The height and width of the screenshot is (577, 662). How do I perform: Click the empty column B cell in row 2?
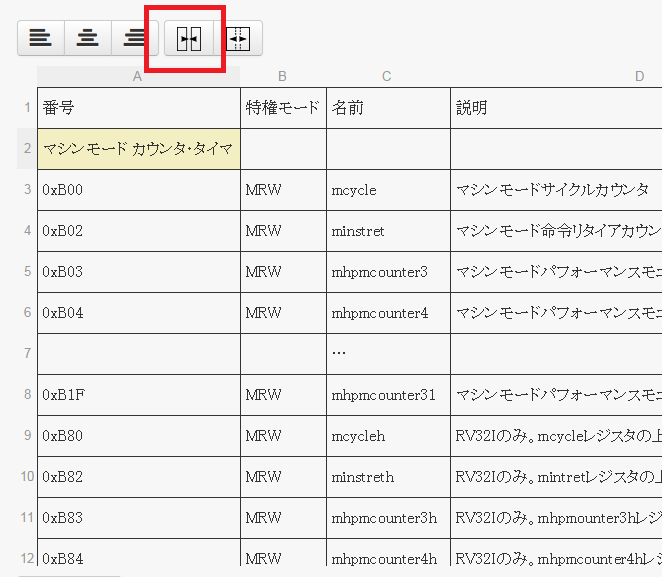click(x=283, y=149)
